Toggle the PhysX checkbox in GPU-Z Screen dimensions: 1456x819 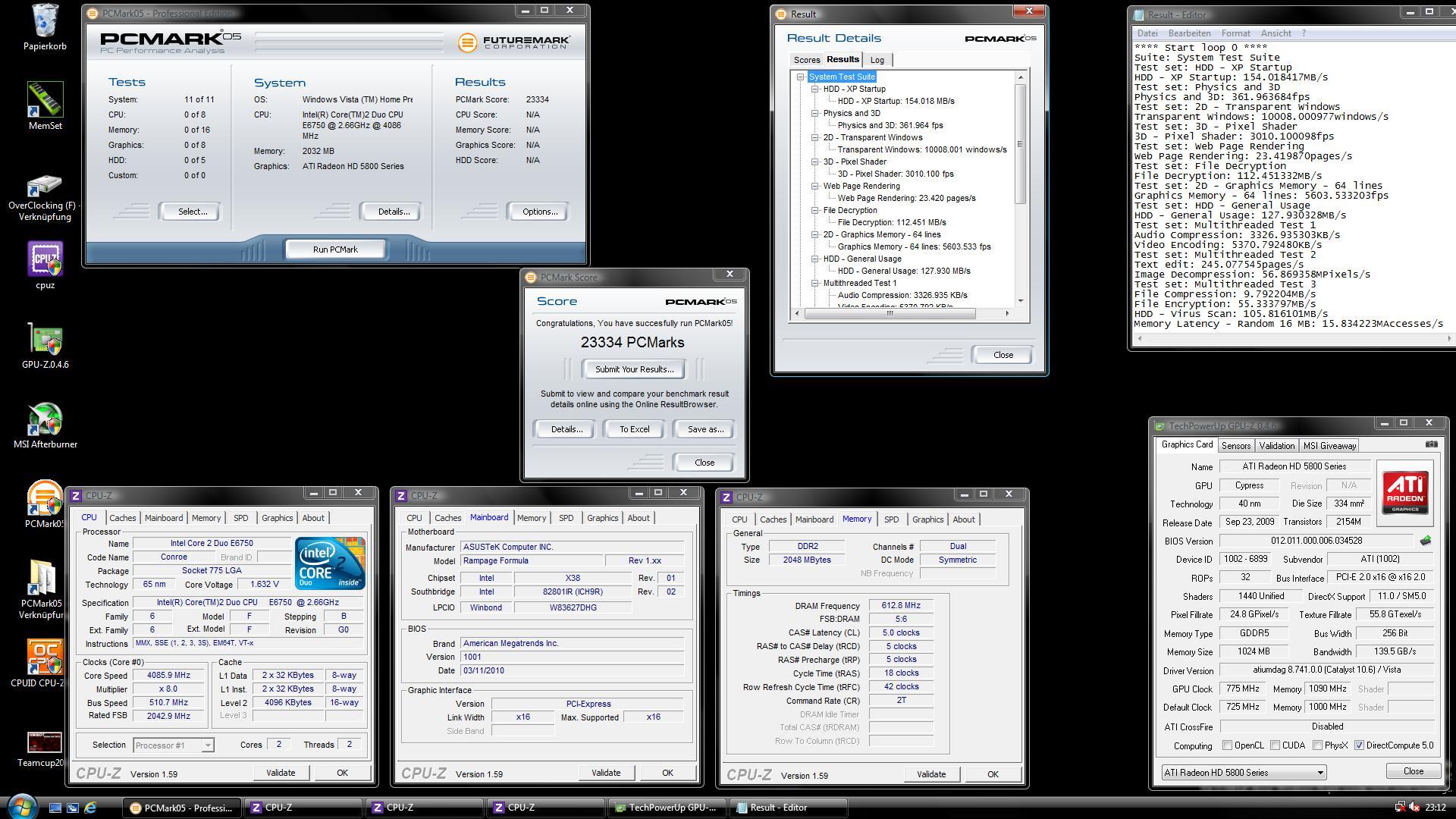pyautogui.click(x=1317, y=745)
